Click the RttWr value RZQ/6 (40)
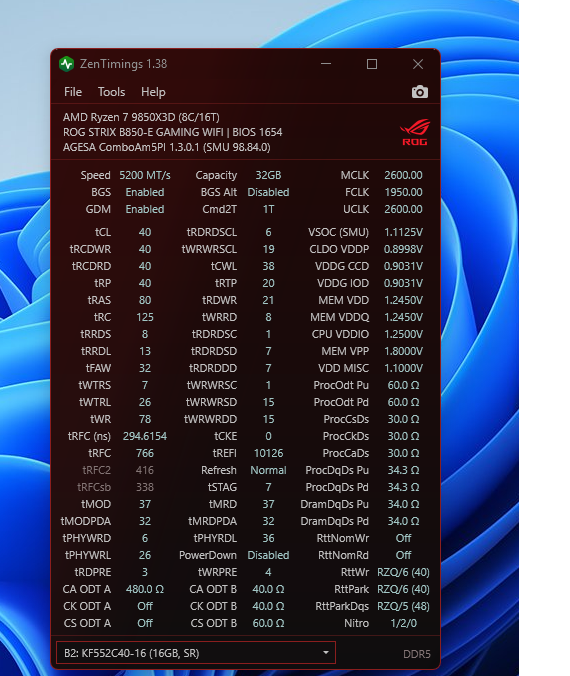This screenshot has width=570, height=676. pos(403,572)
